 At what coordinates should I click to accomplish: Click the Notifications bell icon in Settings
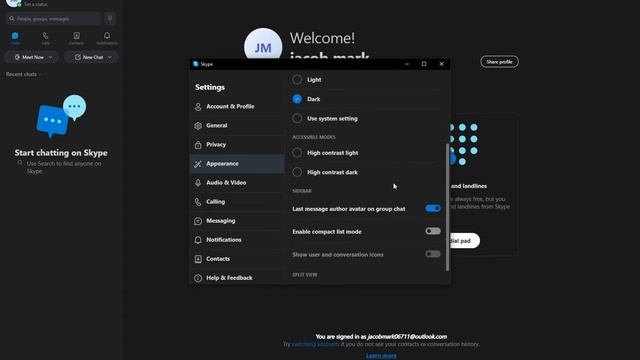coord(198,240)
